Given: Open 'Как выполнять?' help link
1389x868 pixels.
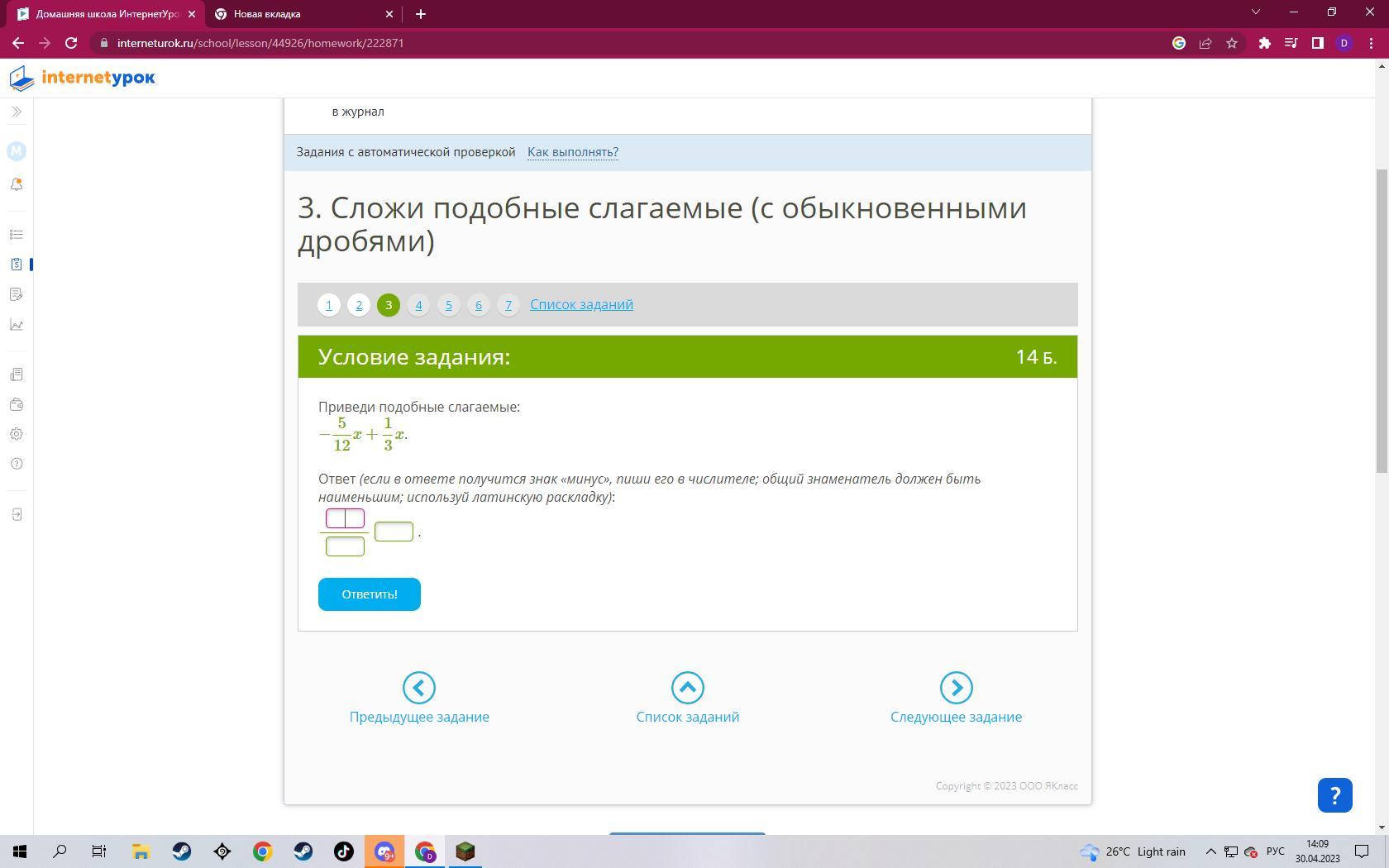Looking at the screenshot, I should click(x=573, y=152).
